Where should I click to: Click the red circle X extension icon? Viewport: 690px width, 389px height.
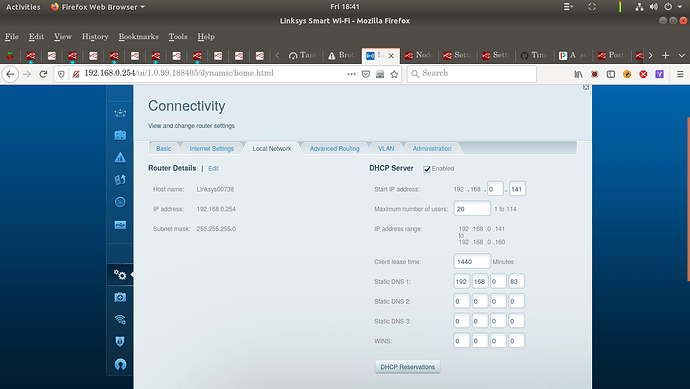pos(643,74)
